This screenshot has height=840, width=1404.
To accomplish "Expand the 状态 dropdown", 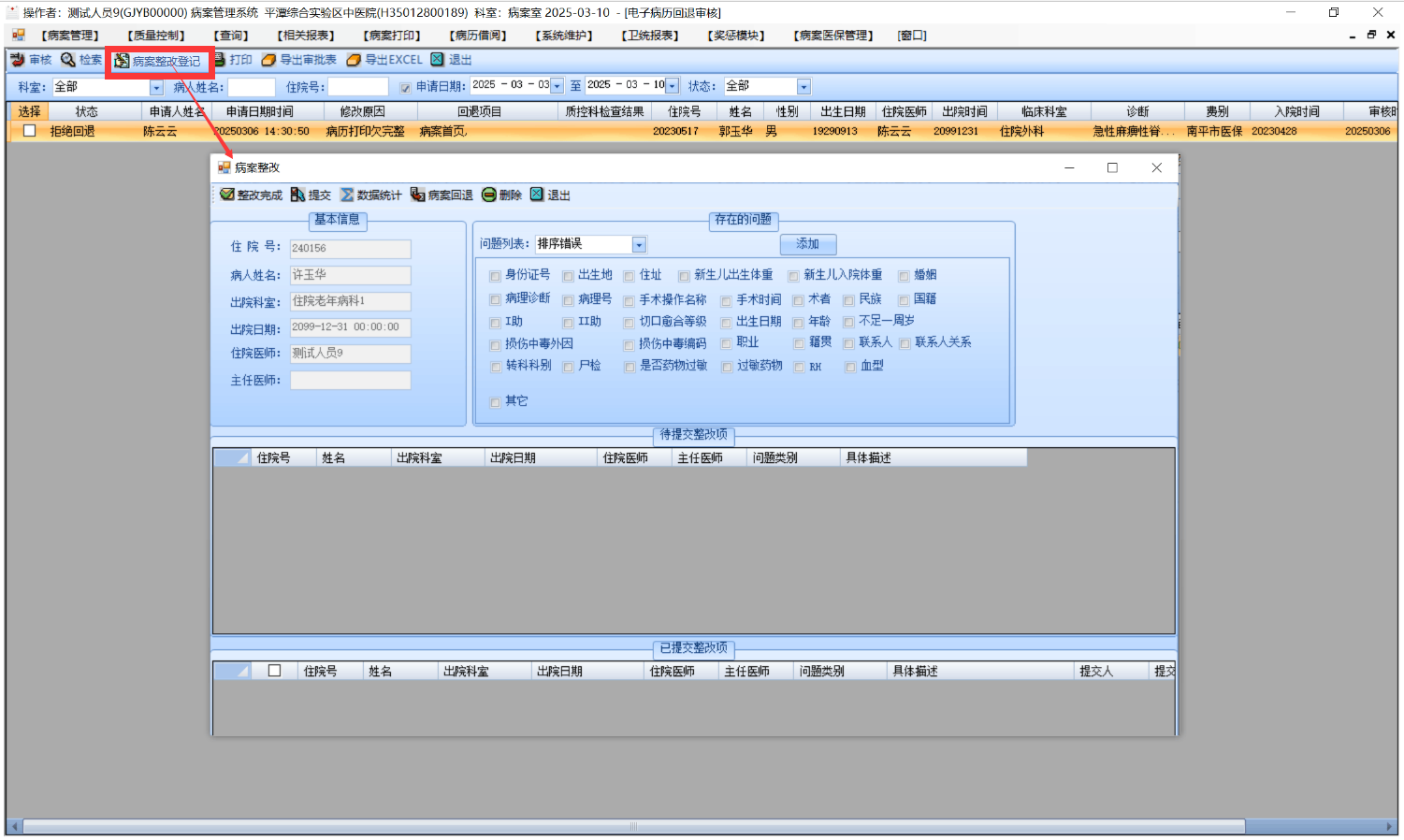I will coord(803,87).
